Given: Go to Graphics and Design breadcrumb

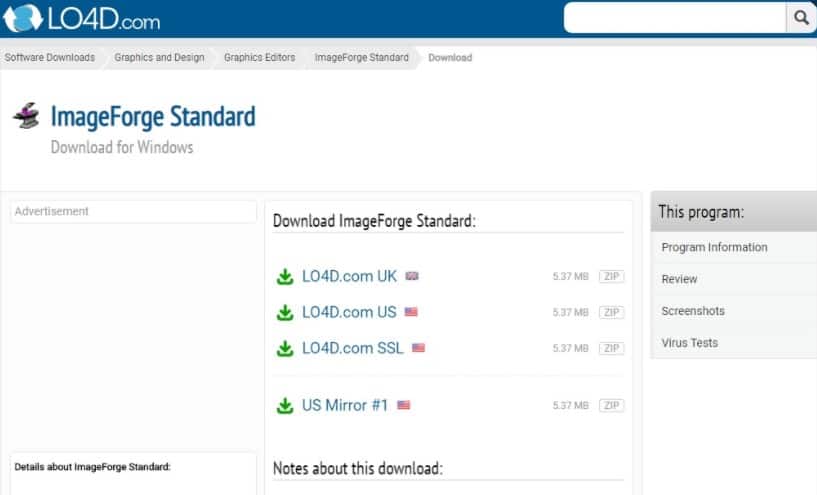Looking at the screenshot, I should point(159,57).
